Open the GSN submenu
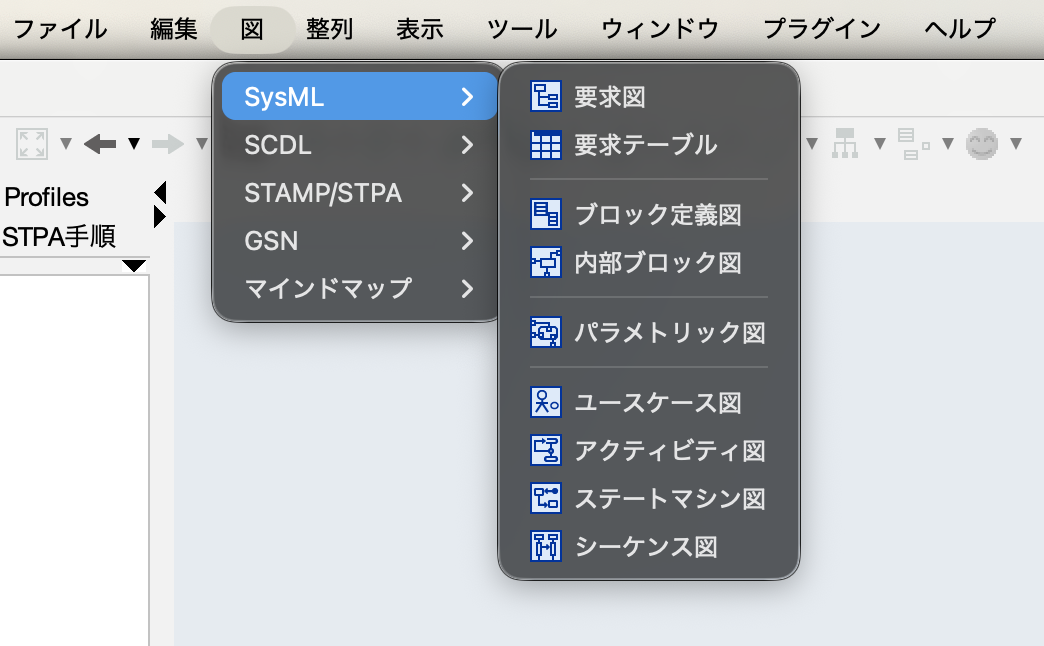 point(357,241)
